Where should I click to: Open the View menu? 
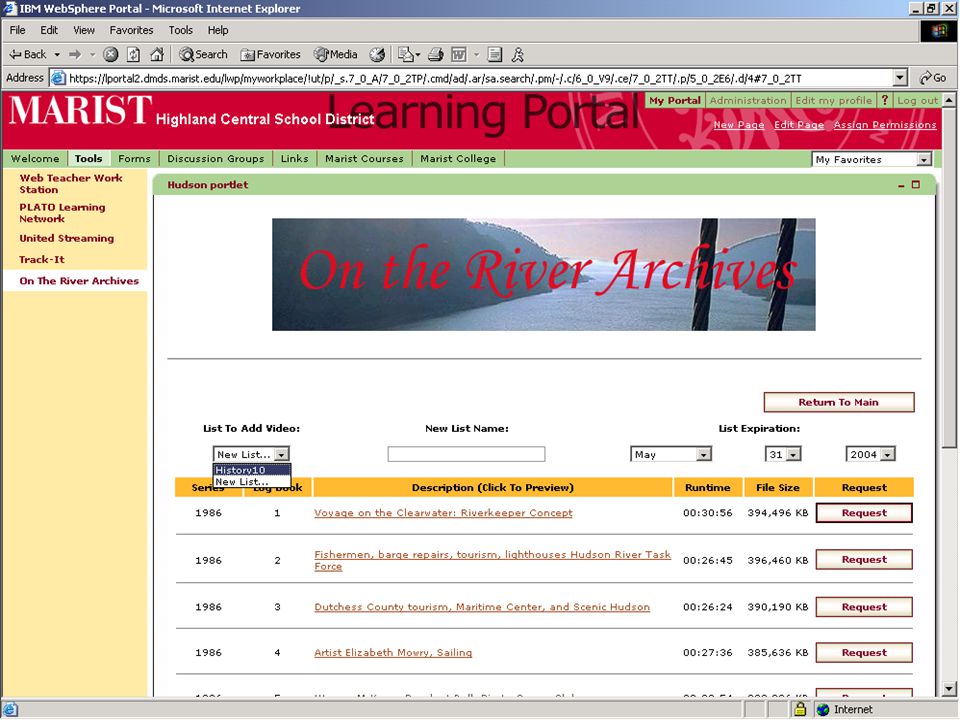[84, 30]
